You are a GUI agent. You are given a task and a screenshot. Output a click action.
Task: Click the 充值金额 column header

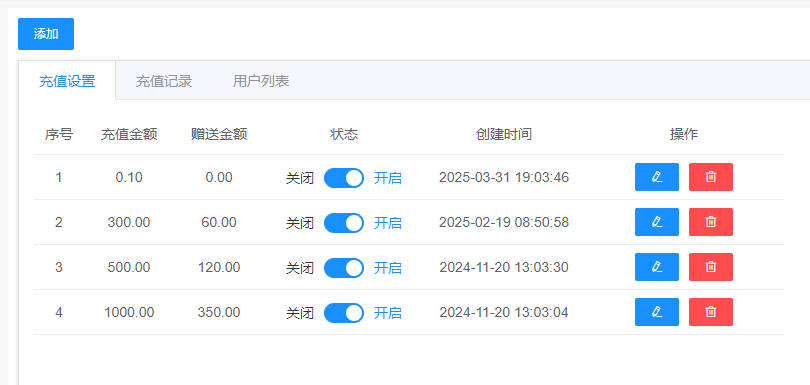129,134
